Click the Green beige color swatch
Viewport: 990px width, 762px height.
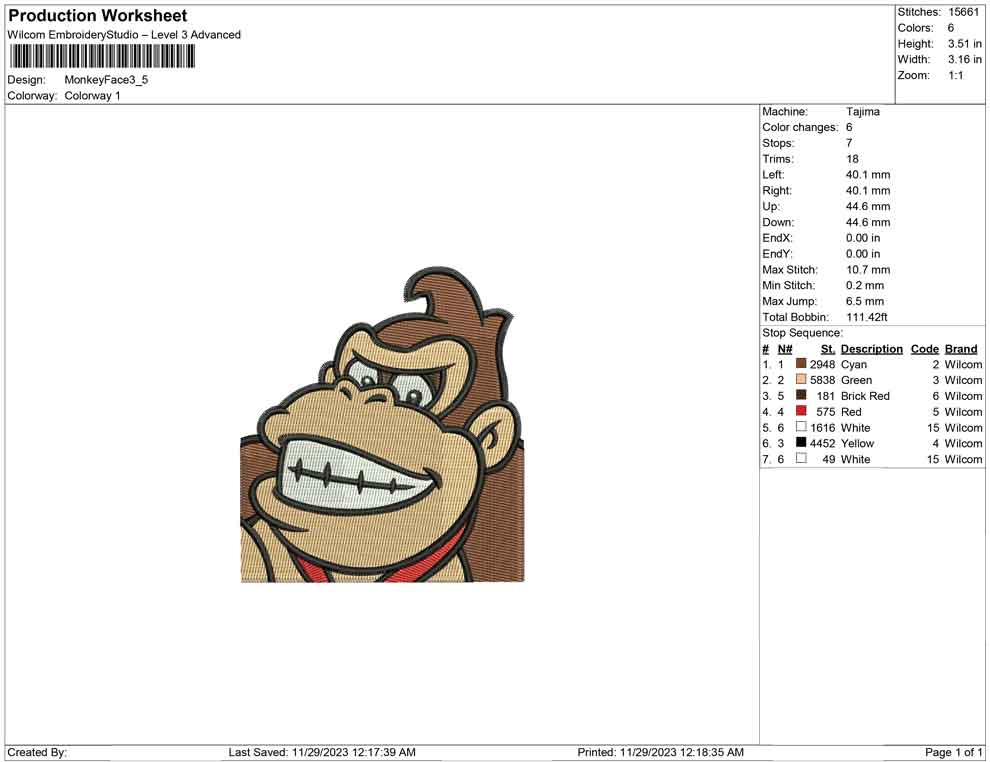click(801, 379)
